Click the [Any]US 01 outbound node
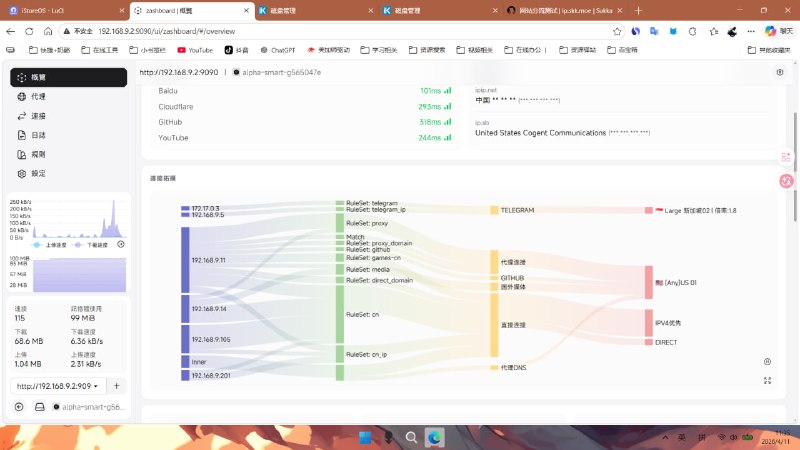The width and height of the screenshot is (800, 450). [x=648, y=282]
